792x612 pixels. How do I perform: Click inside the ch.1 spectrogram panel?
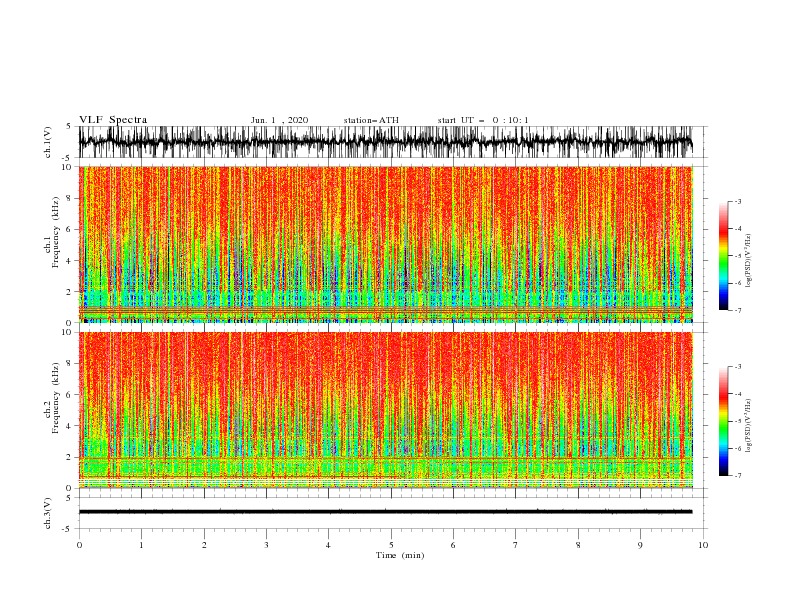[386, 244]
